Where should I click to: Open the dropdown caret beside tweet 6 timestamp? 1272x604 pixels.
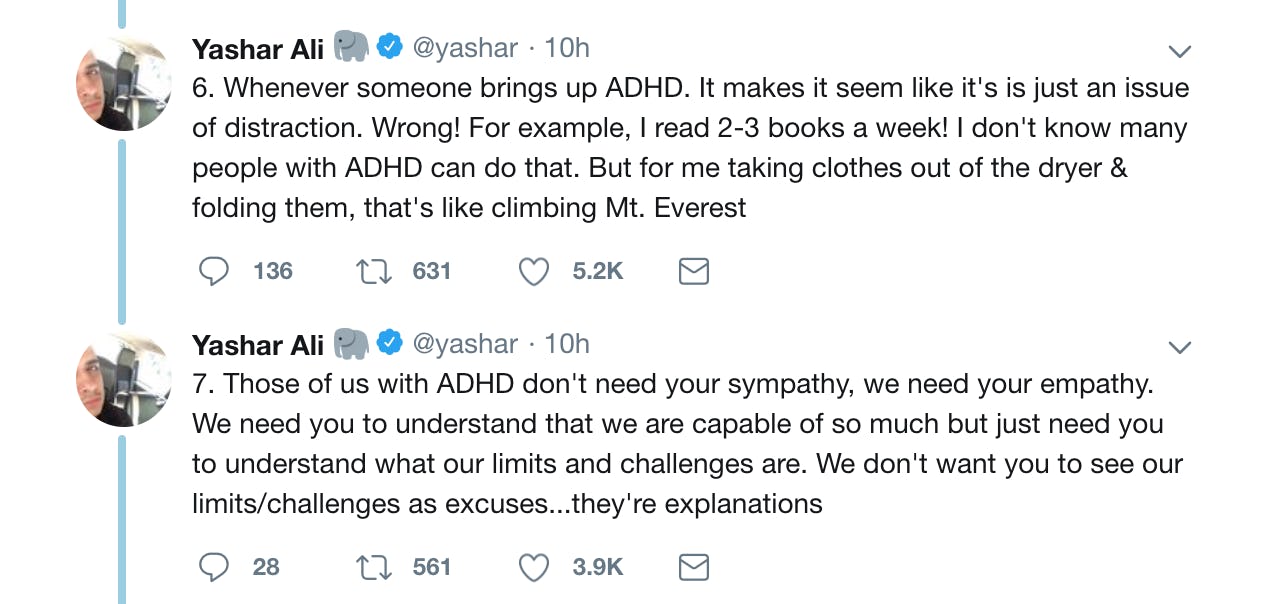(1180, 50)
